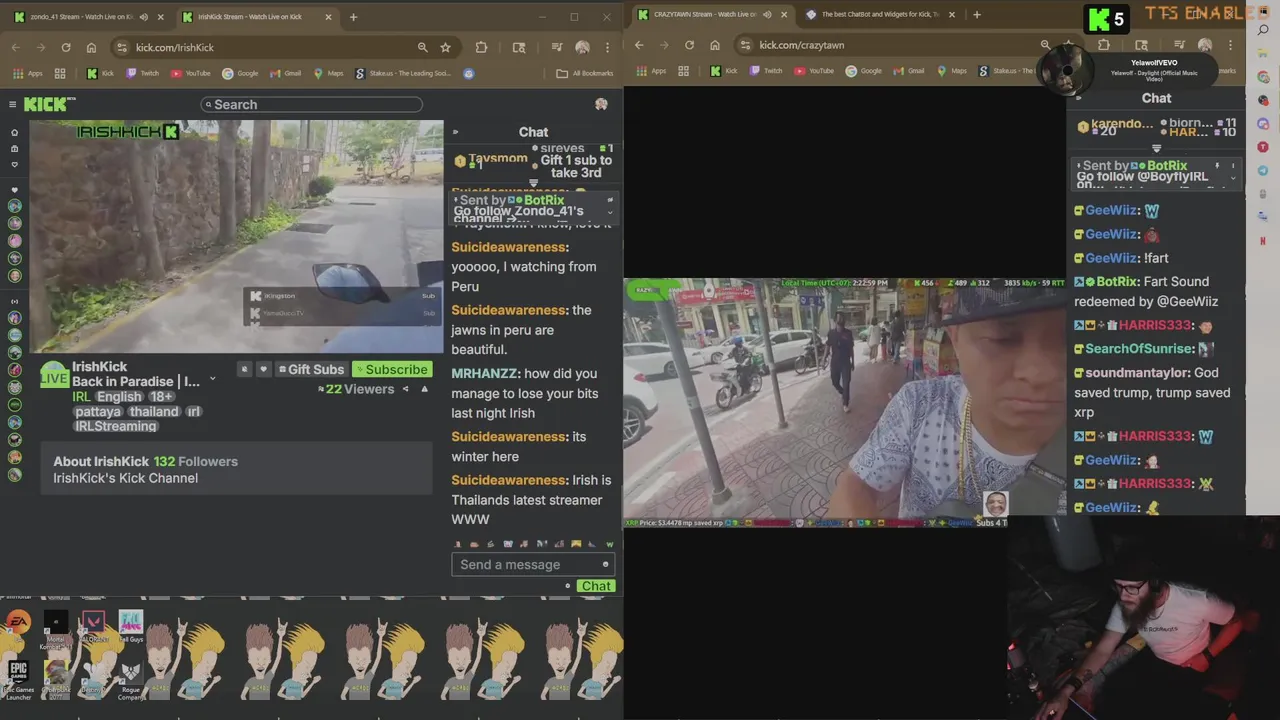Screen dimensions: 1280x720
Task: Open Stake.us bookmark in IrishKick window
Action: tap(404, 73)
